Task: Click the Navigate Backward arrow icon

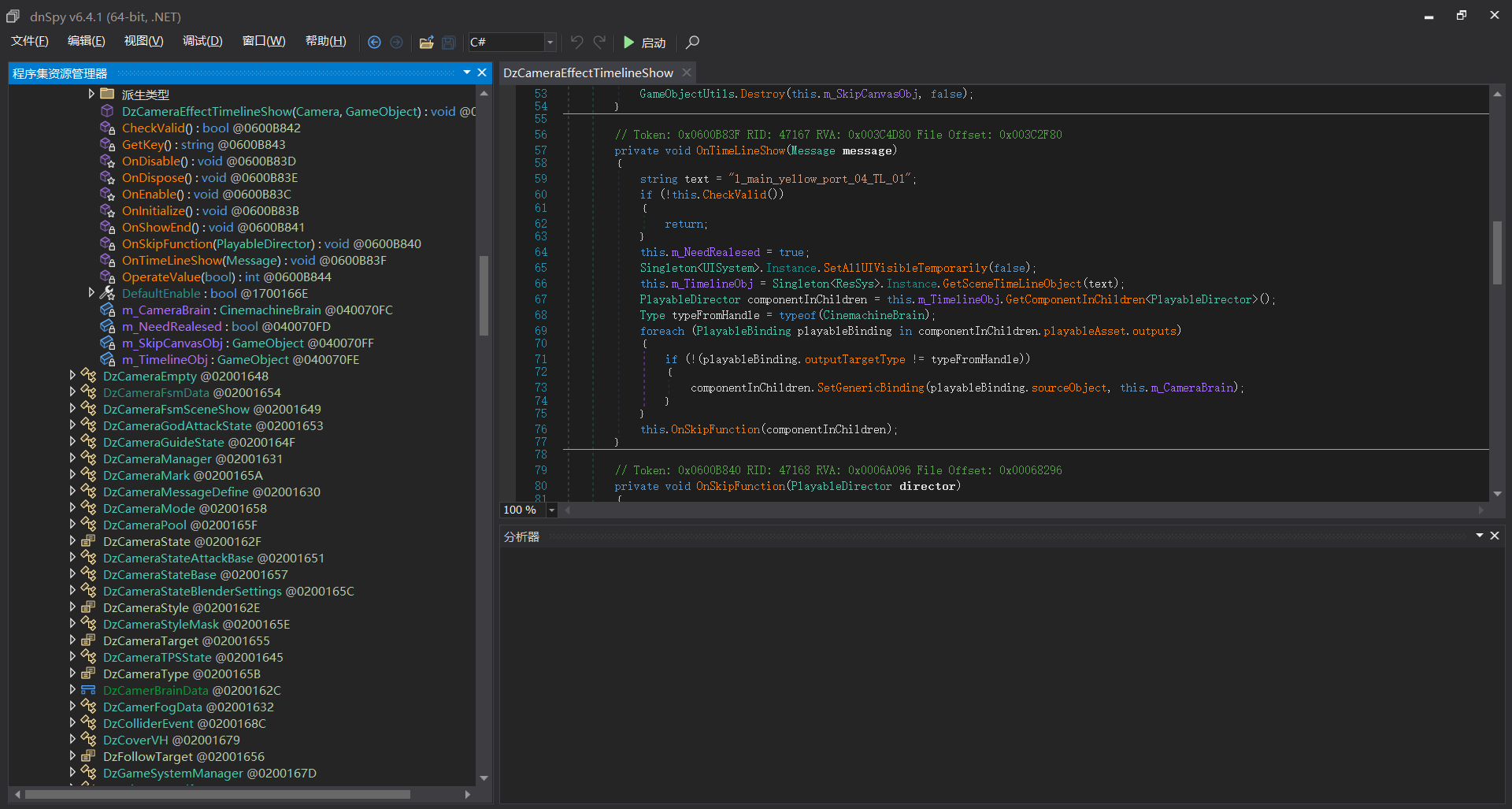Action: click(374, 43)
